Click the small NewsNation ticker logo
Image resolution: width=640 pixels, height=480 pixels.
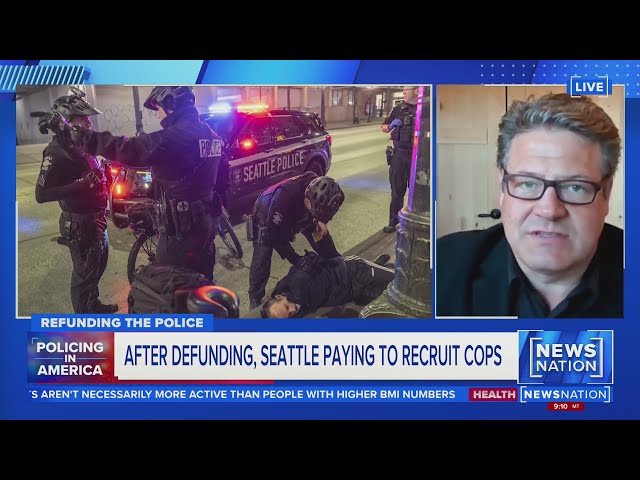coord(565,394)
